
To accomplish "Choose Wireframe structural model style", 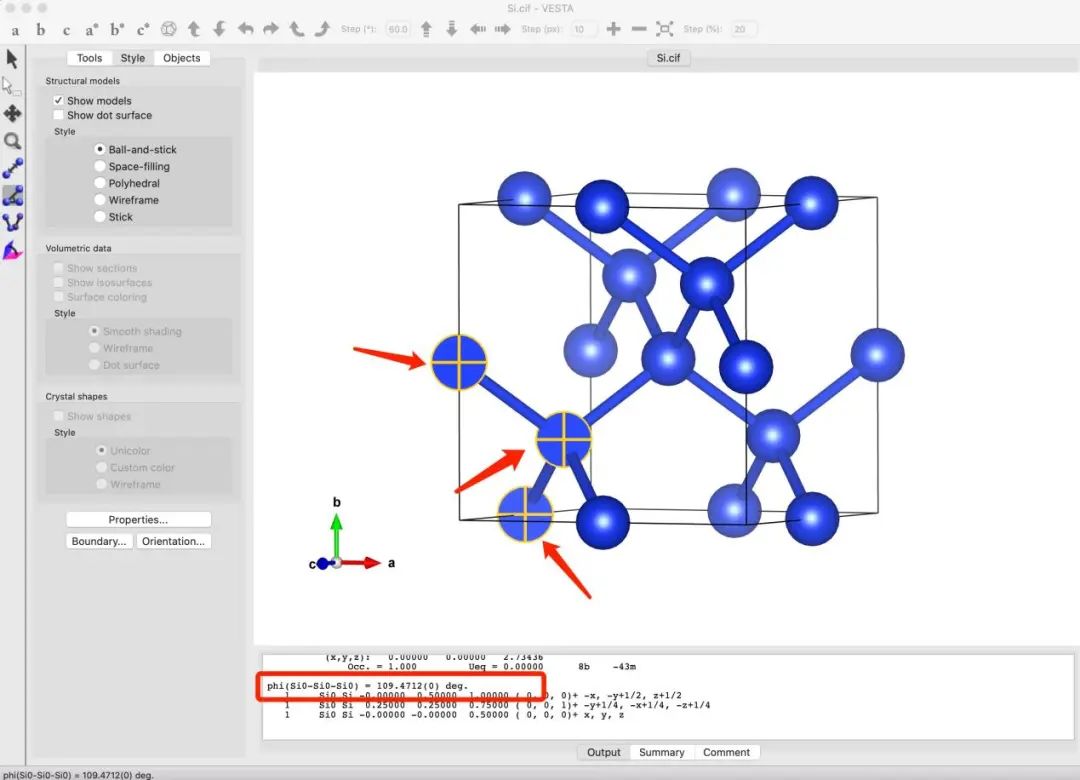I will 100,200.
